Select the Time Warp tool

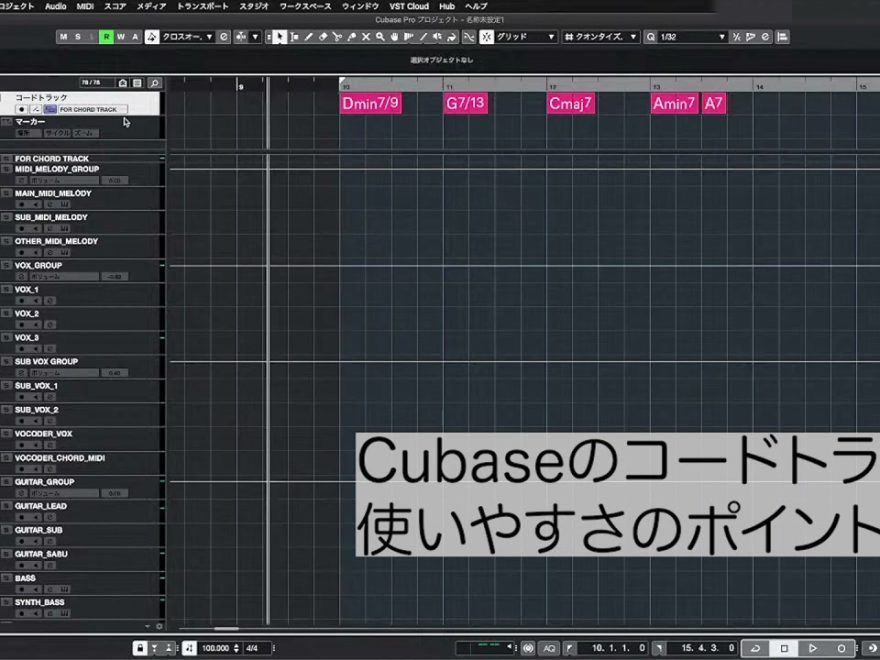409,37
